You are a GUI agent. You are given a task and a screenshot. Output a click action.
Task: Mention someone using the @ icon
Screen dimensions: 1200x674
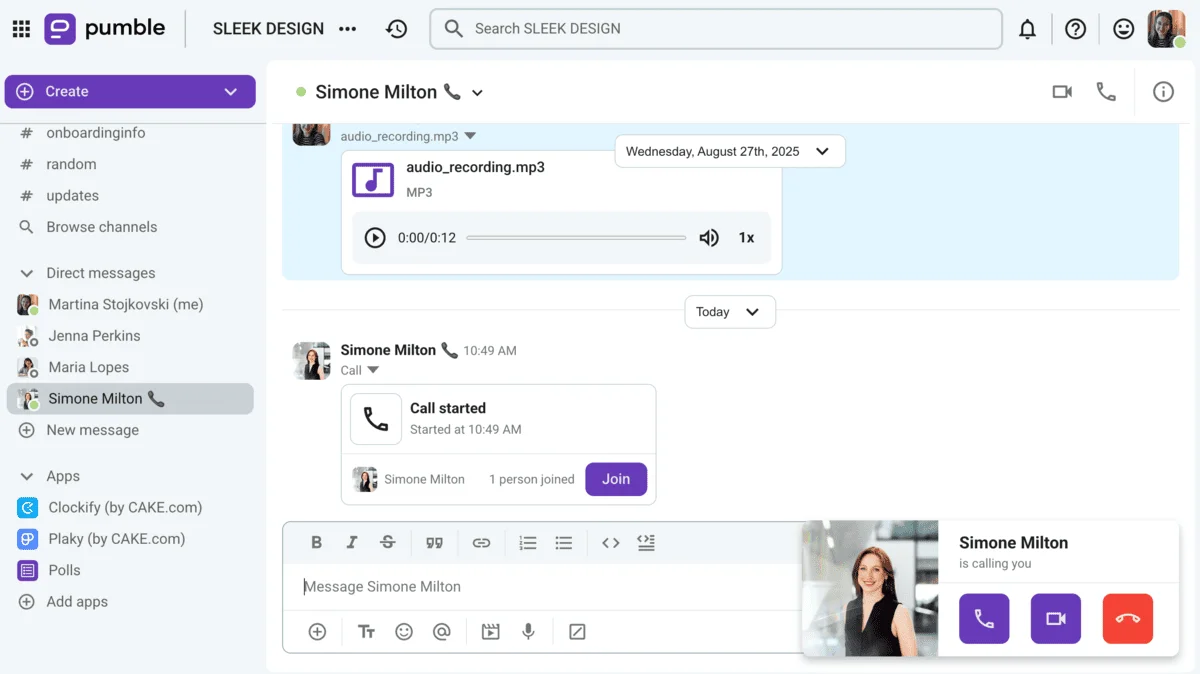tap(442, 631)
